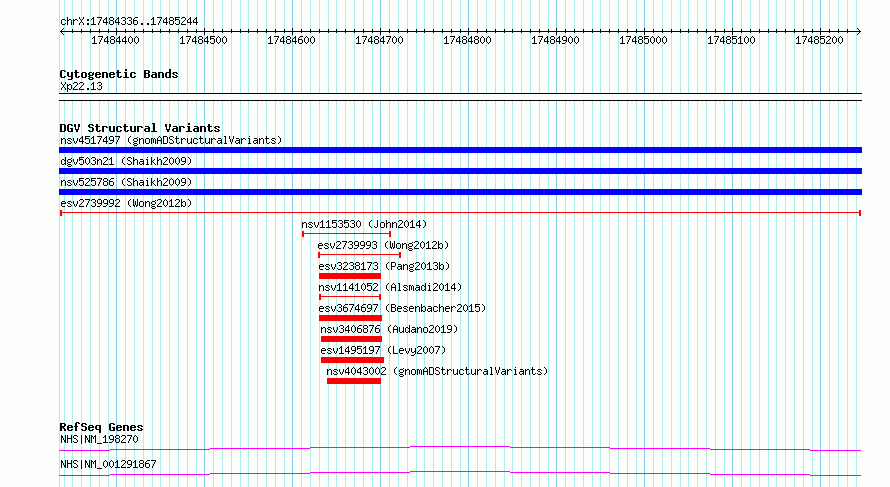Open the nsv3406876 (Audano2019) variant
This screenshot has height=487, width=890.
coord(389,329)
